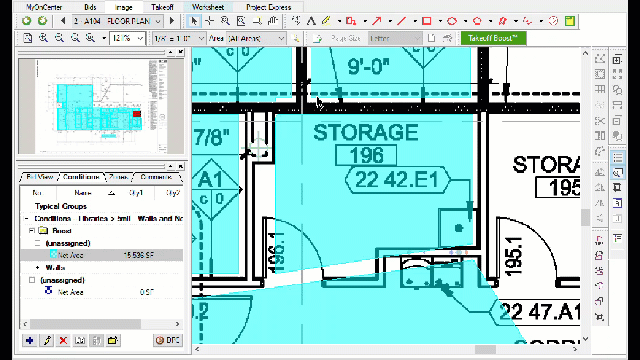The height and width of the screenshot is (360, 640).
Task: Click the Qty1 column header
Action: (x=136, y=193)
